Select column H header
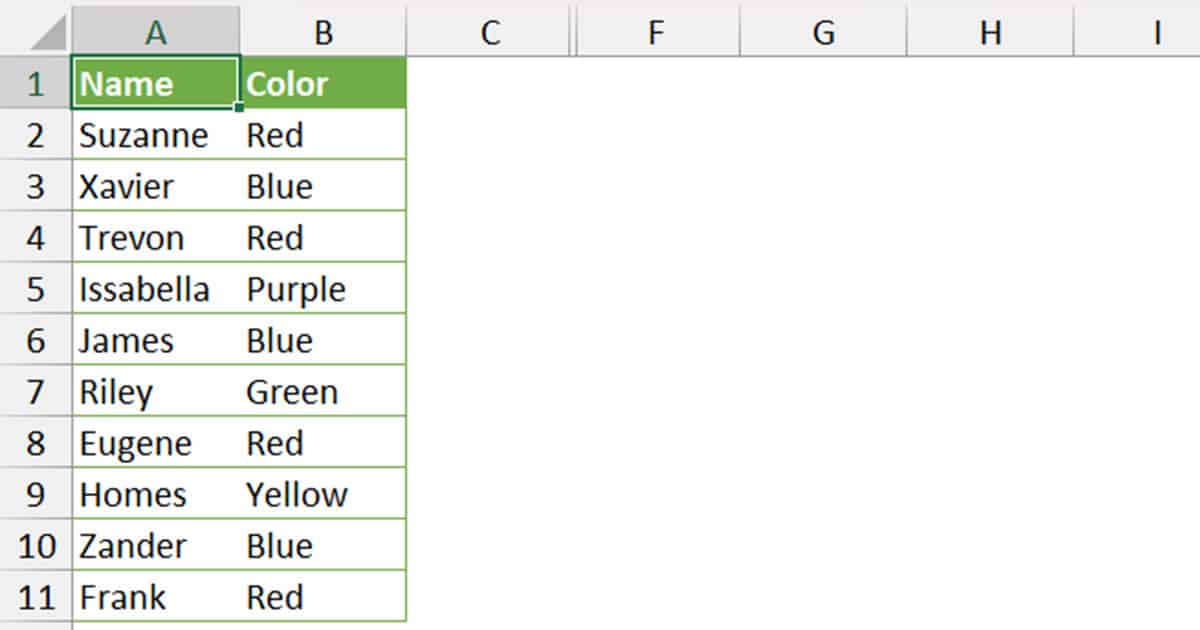 coord(989,31)
